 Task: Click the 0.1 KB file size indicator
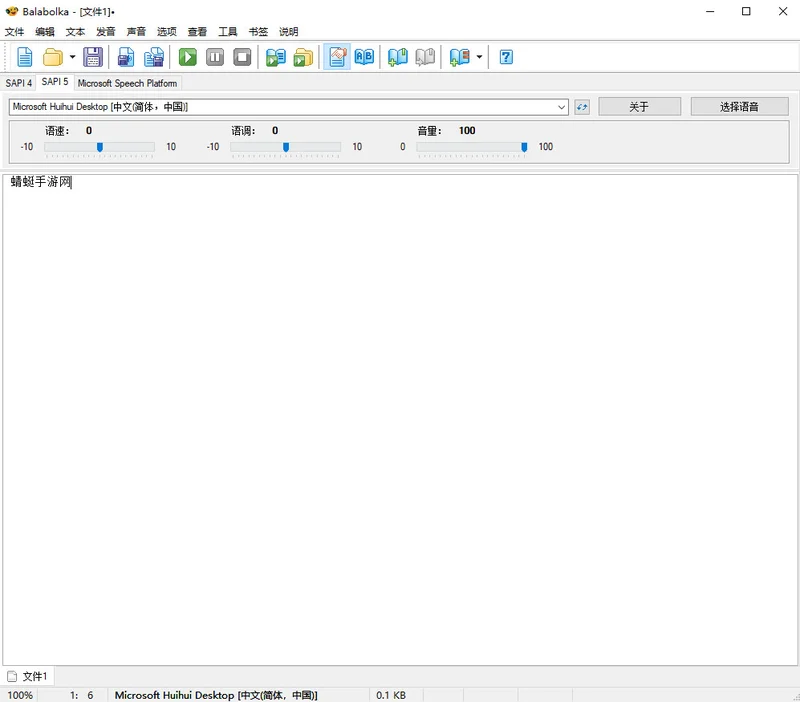click(x=391, y=695)
